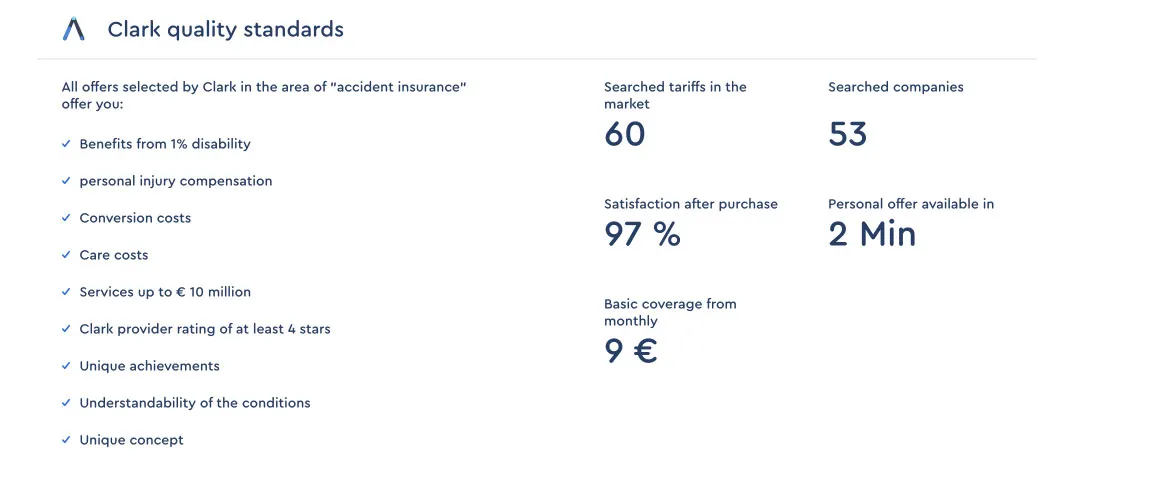Click the checkmark next to Care costs
1165x489 pixels.
coord(66,255)
